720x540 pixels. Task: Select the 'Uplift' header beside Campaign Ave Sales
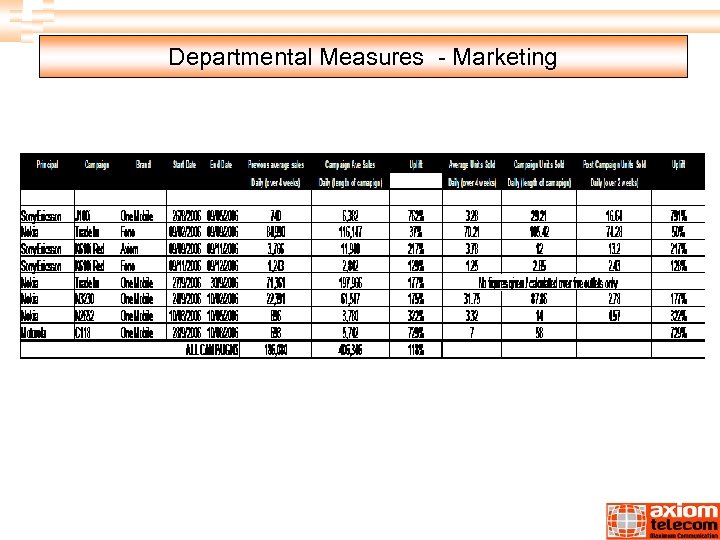click(416, 164)
